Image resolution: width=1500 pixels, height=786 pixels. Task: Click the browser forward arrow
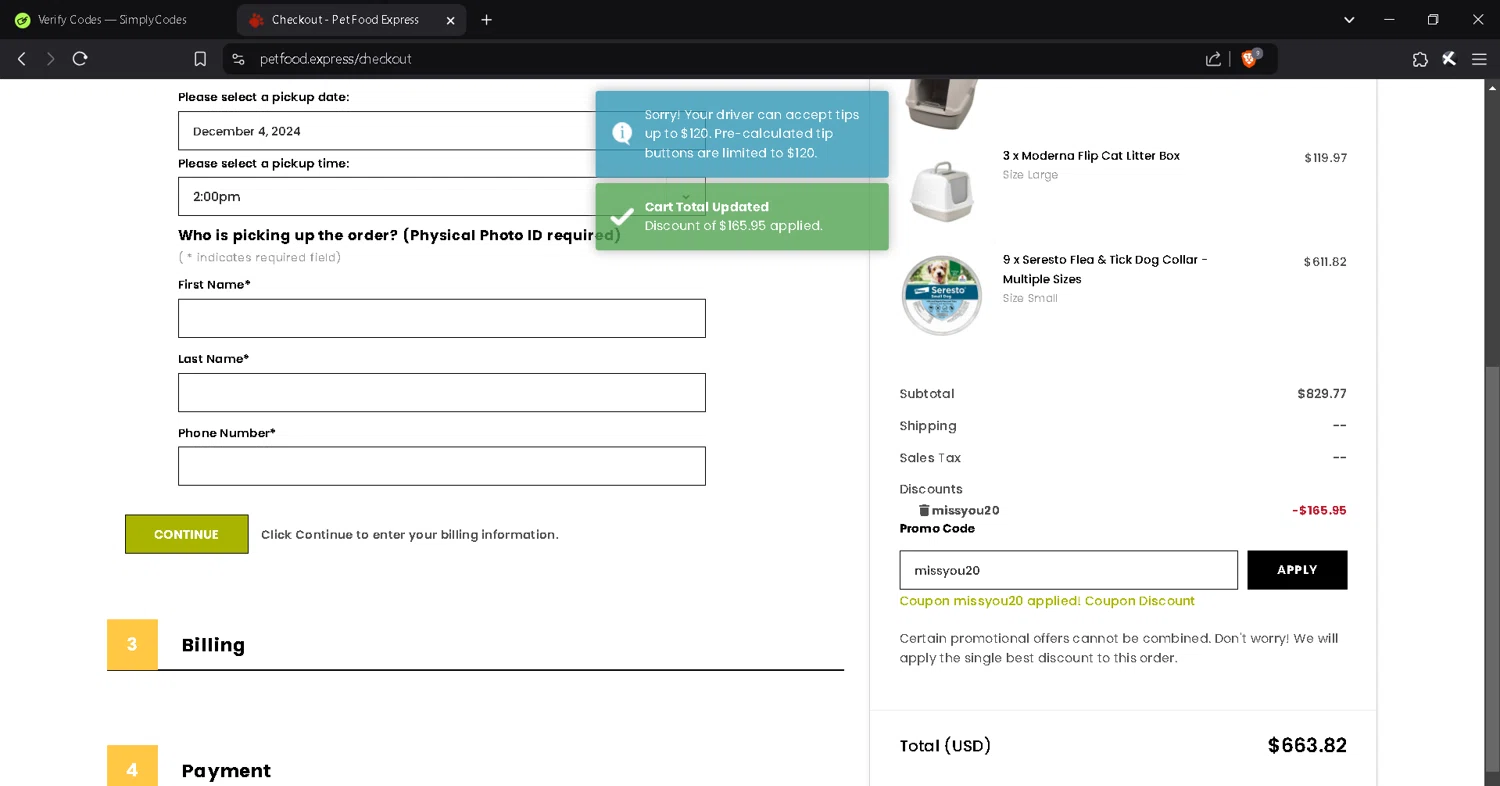[50, 59]
